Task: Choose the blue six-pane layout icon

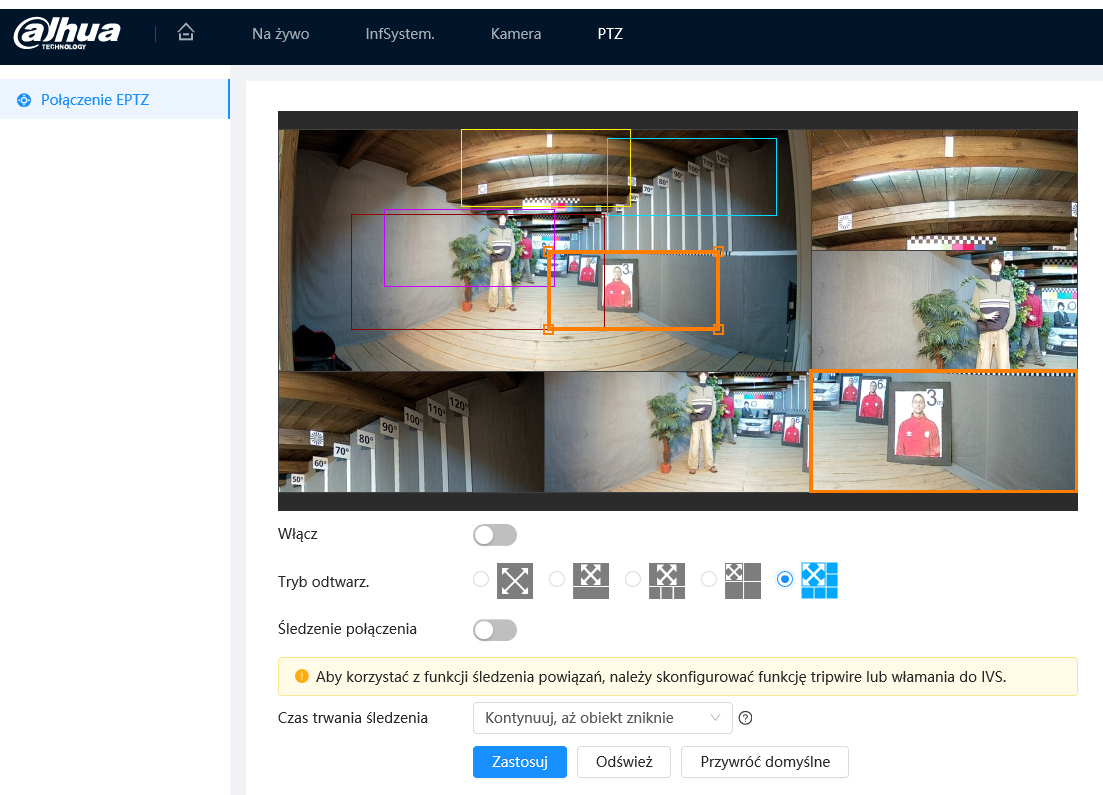Action: [x=819, y=580]
